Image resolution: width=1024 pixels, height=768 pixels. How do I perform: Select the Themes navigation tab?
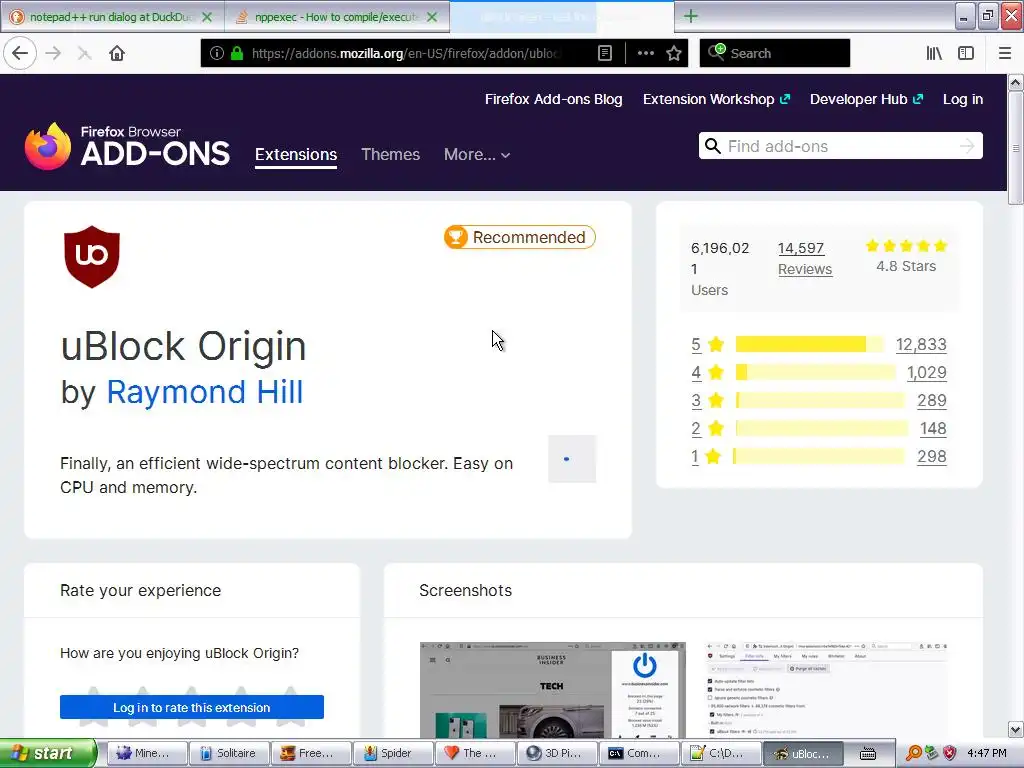click(391, 155)
